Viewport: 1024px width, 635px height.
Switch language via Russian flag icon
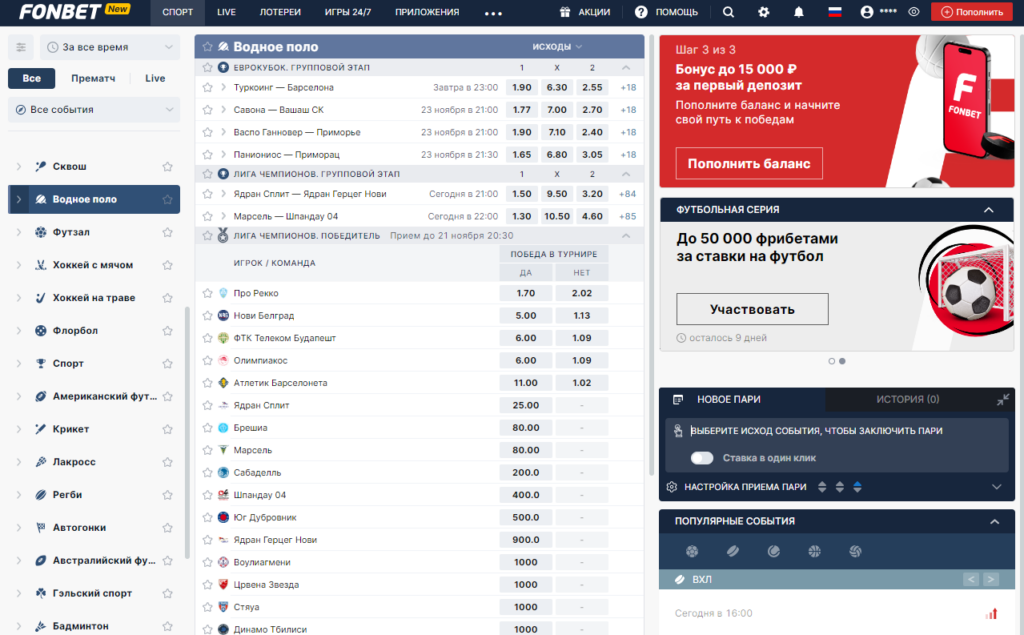[x=835, y=12]
